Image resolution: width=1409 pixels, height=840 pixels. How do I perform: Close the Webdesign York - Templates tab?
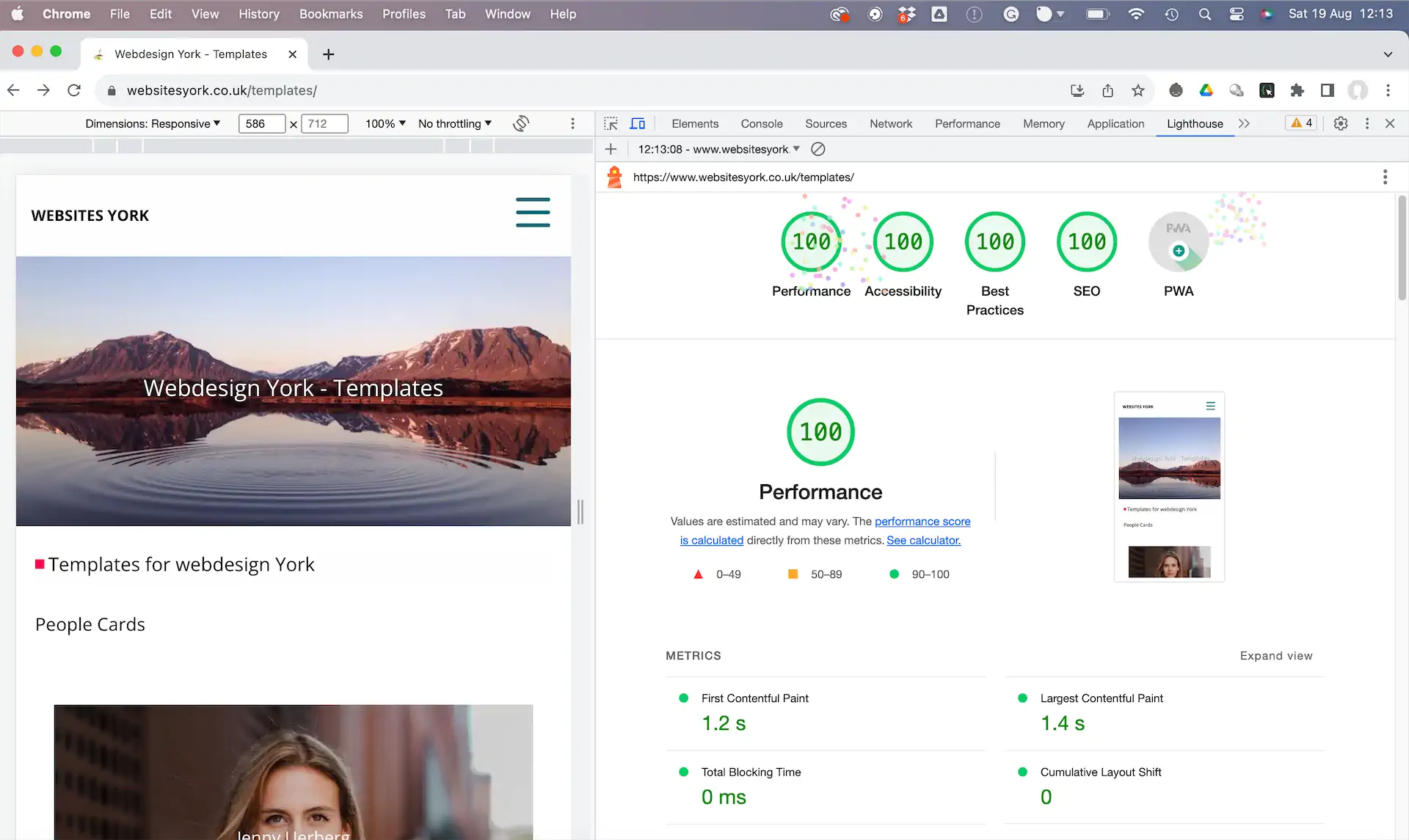pyautogui.click(x=292, y=54)
